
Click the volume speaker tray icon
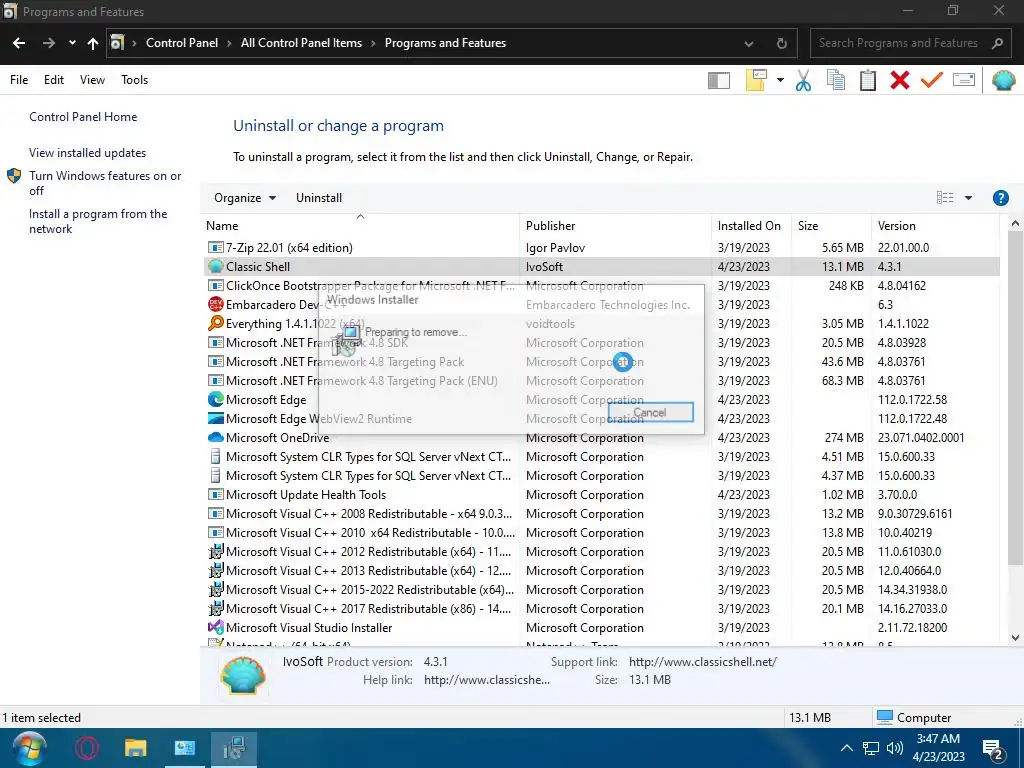895,748
